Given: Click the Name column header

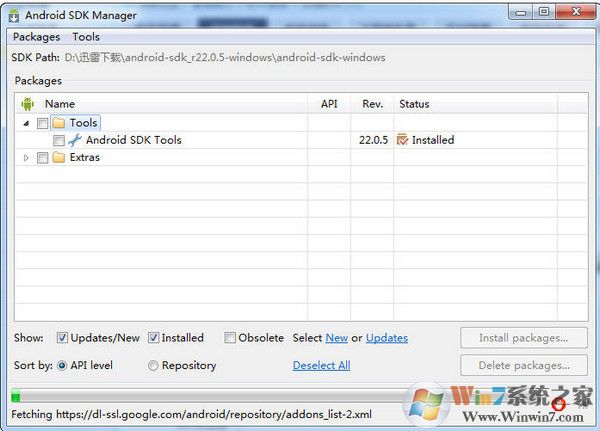Looking at the screenshot, I should 60,104.
